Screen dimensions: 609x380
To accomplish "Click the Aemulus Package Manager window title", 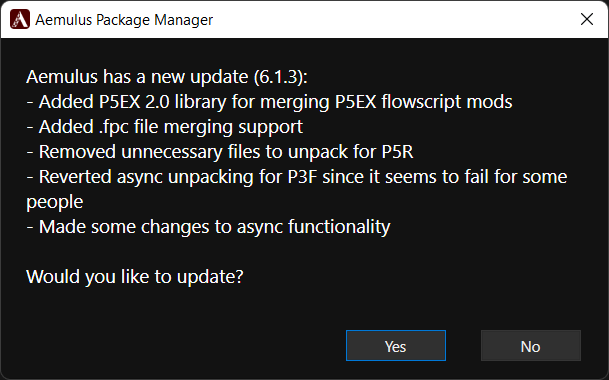I will pyautogui.click(x=124, y=20).
